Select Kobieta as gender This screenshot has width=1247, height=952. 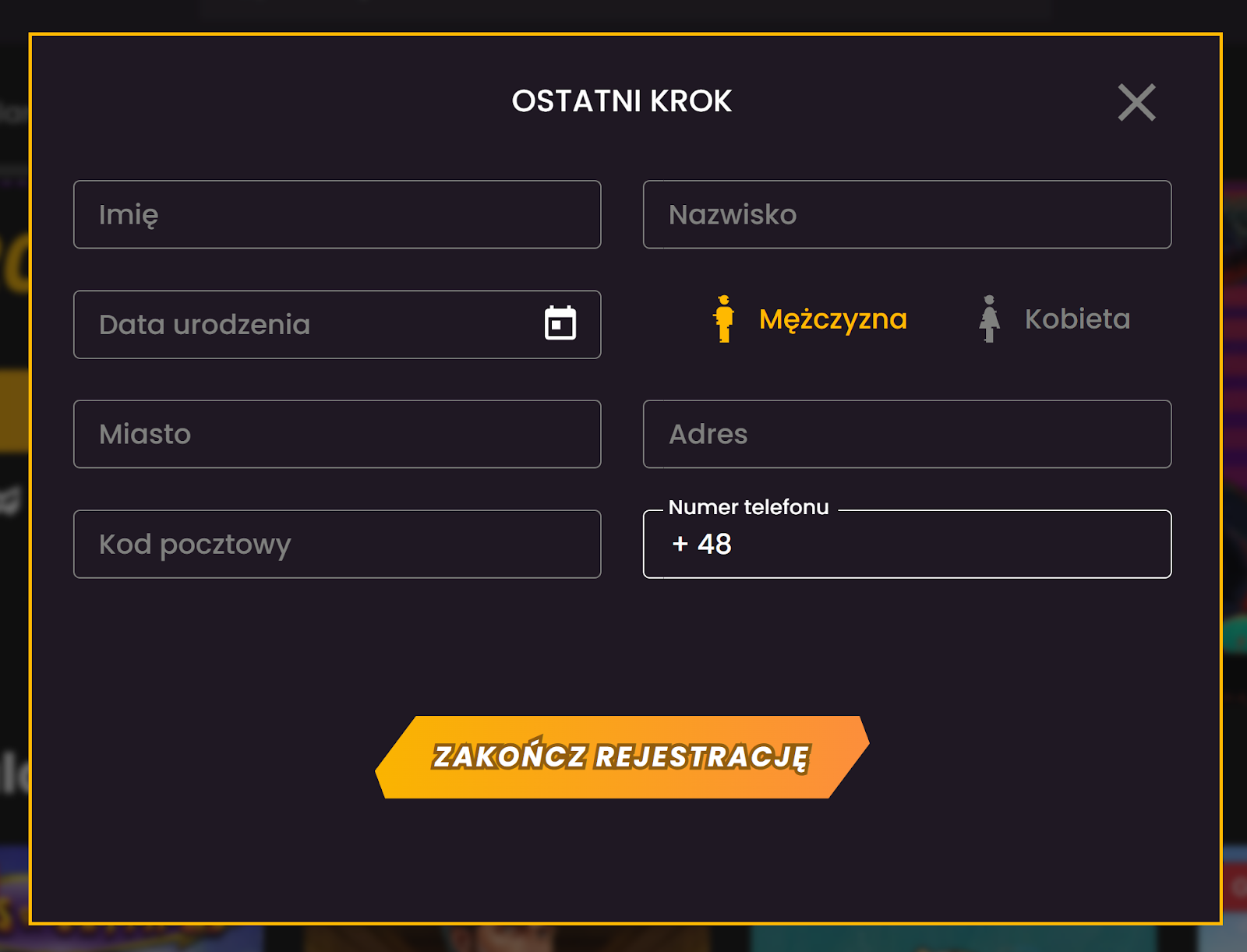pos(1077,319)
